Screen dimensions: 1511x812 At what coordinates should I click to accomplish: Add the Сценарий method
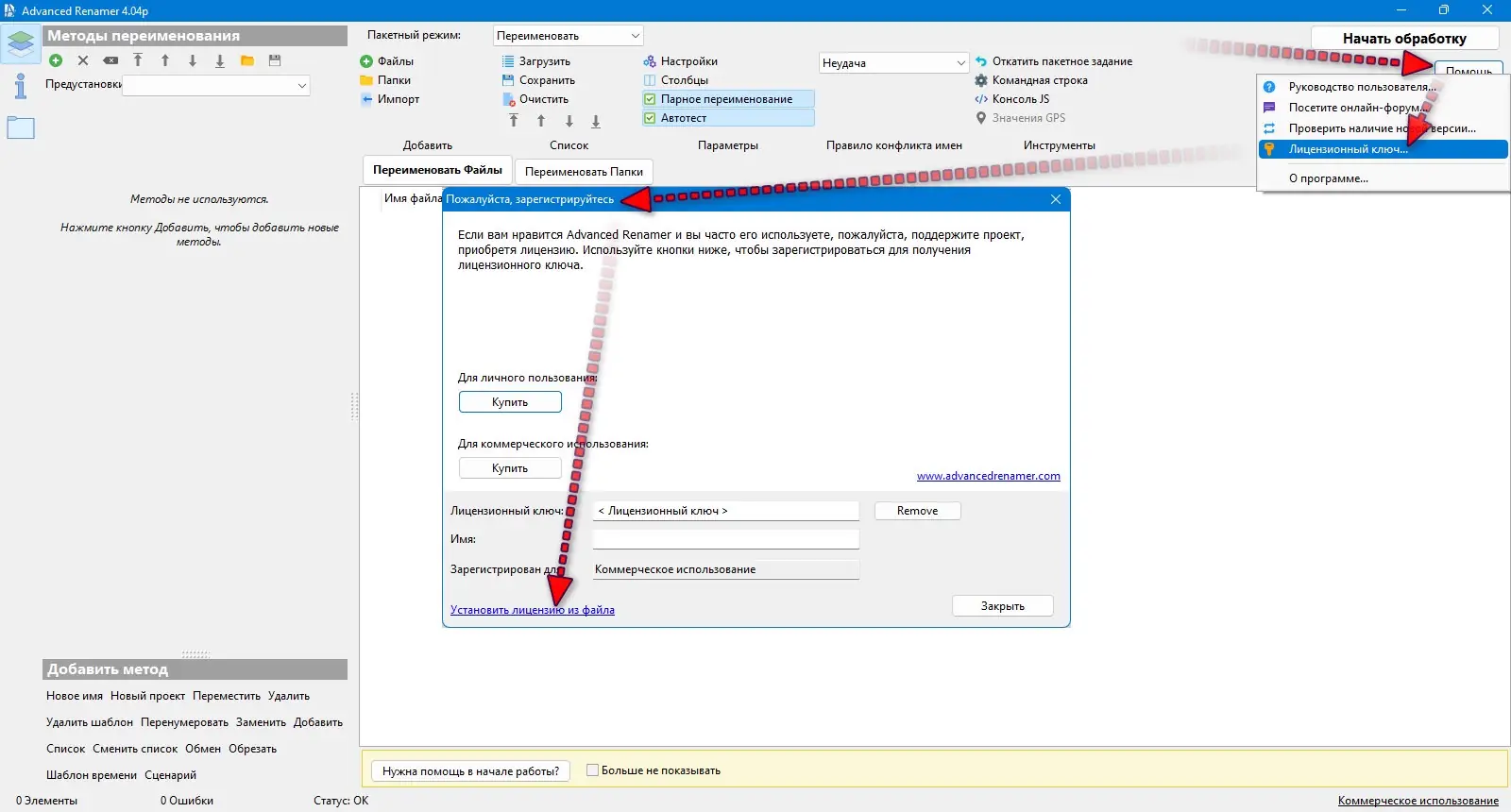click(x=170, y=775)
